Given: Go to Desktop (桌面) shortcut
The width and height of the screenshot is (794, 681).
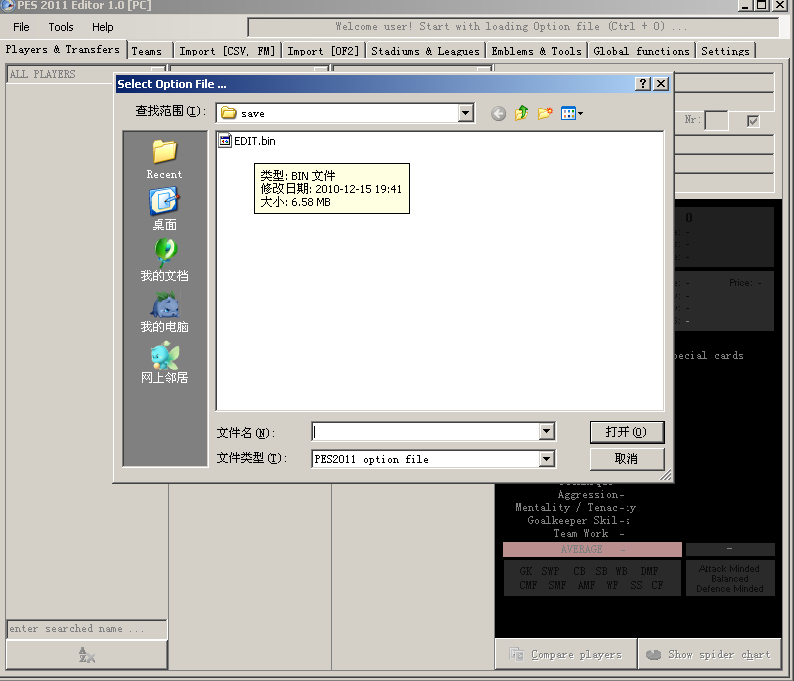Looking at the screenshot, I should pos(164,209).
